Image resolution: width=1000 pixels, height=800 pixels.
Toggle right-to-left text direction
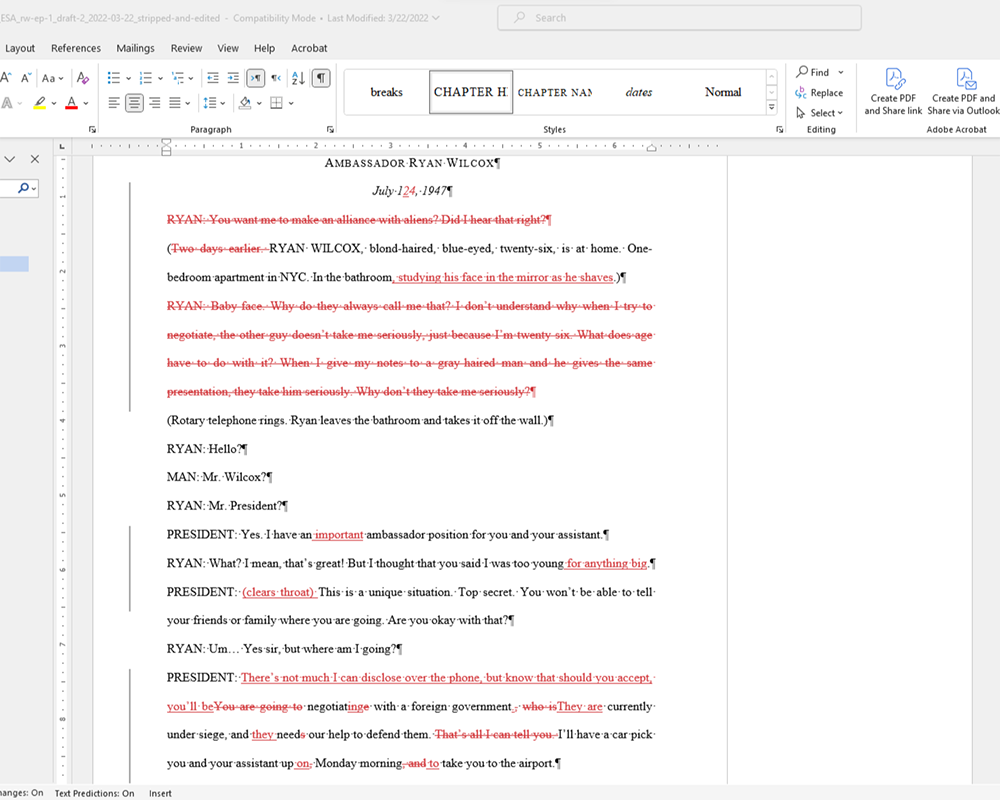276,78
